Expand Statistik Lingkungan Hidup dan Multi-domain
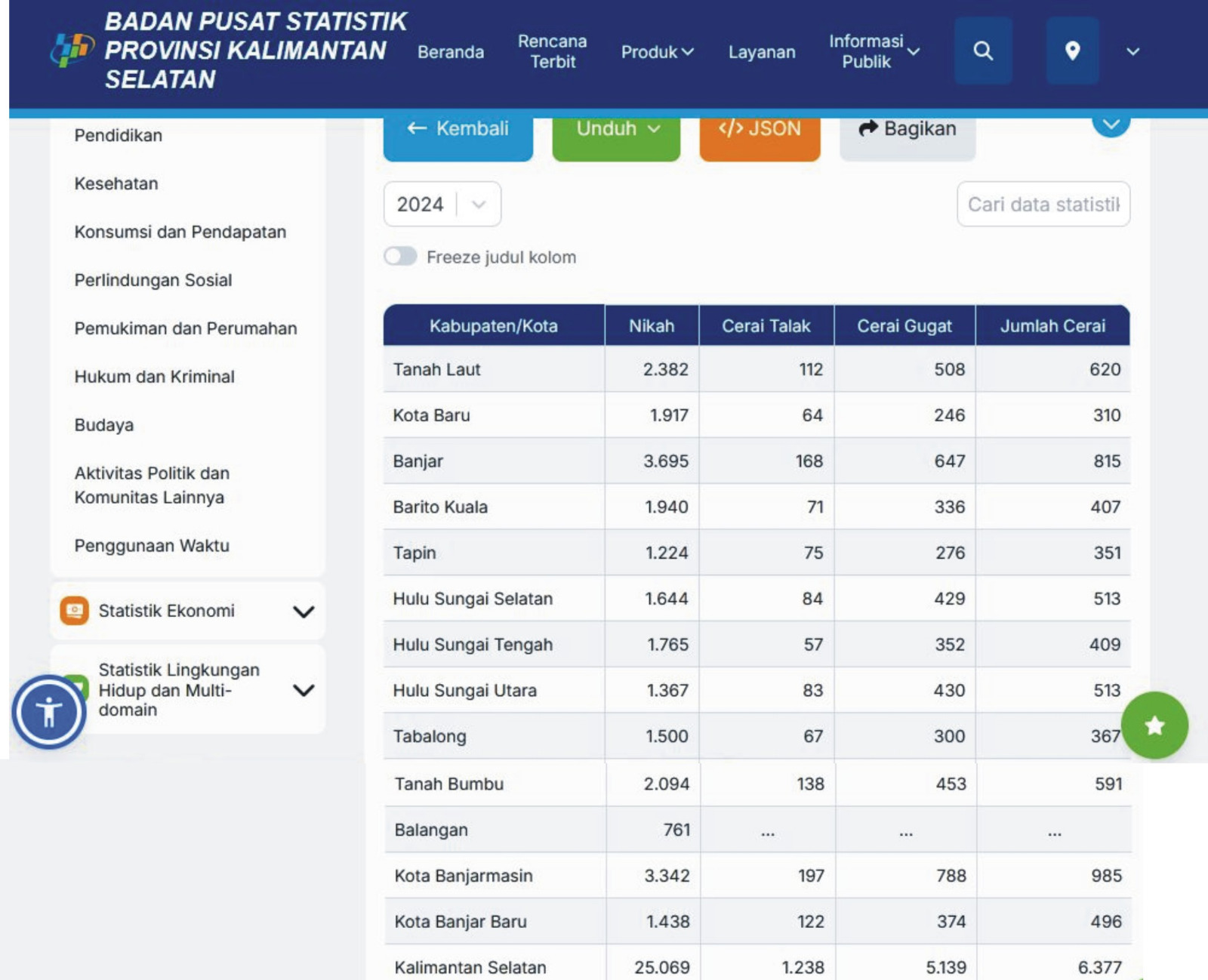The width and height of the screenshot is (1208, 980). [x=304, y=689]
